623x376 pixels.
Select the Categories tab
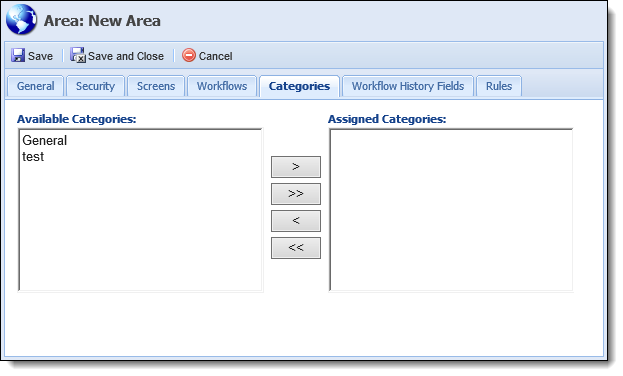tap(299, 86)
